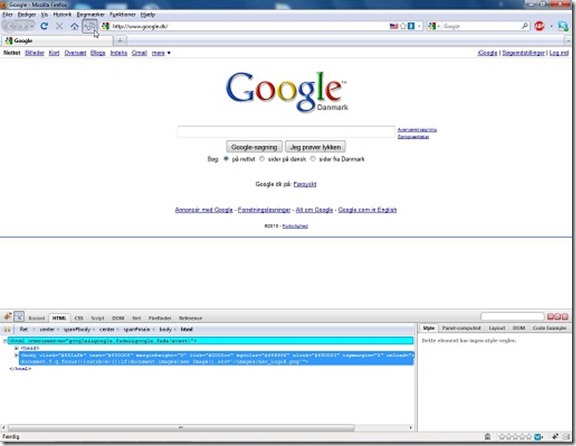Click the first red Firebug panel button
Viewport: 576px width, 446px height.
550,316
